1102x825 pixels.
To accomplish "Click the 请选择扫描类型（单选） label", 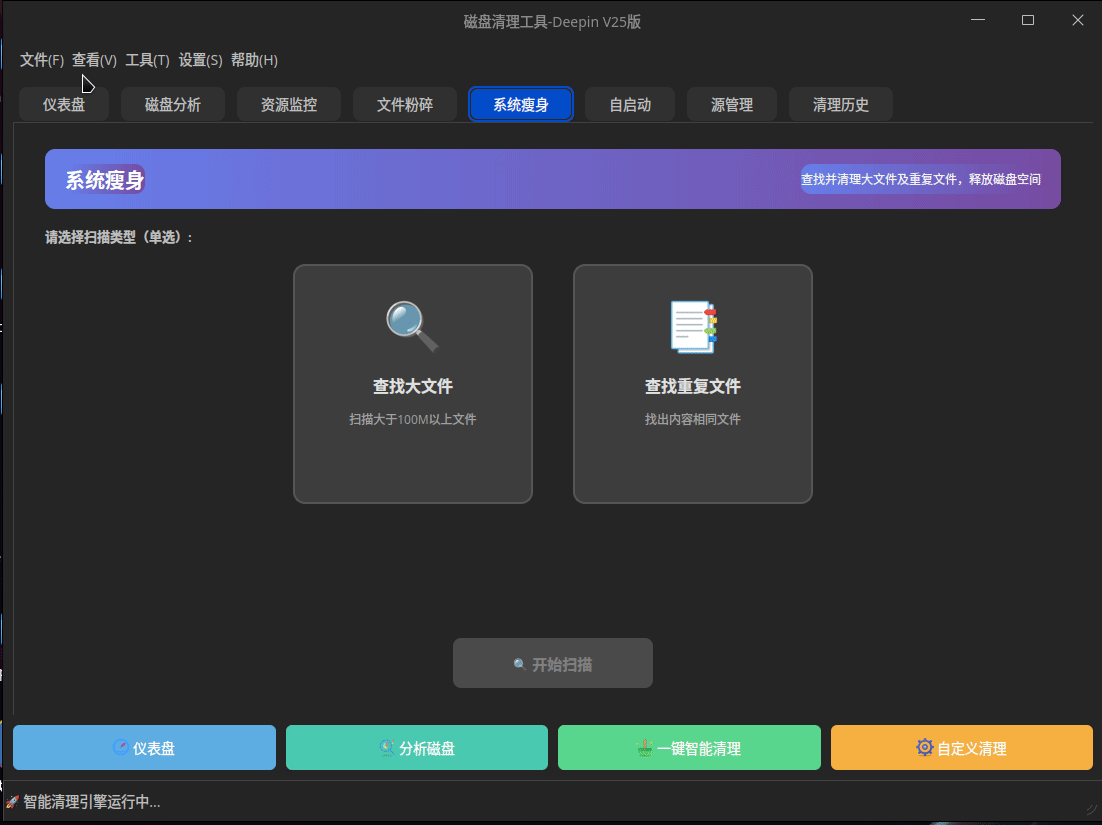I will tap(119, 238).
